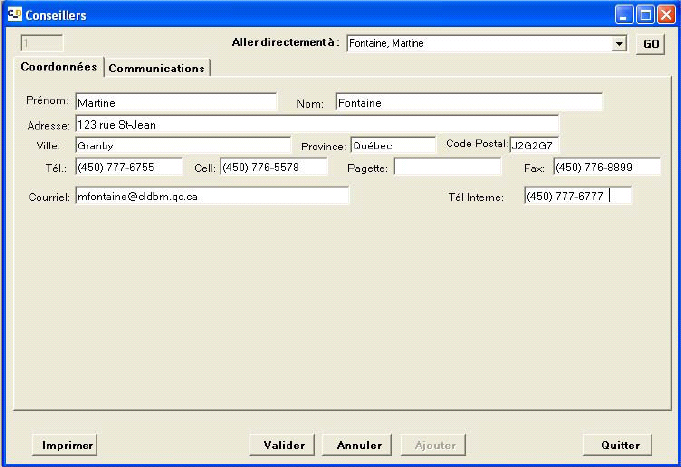Select the Coordonnées tab
The image size is (681, 467).
59,67
